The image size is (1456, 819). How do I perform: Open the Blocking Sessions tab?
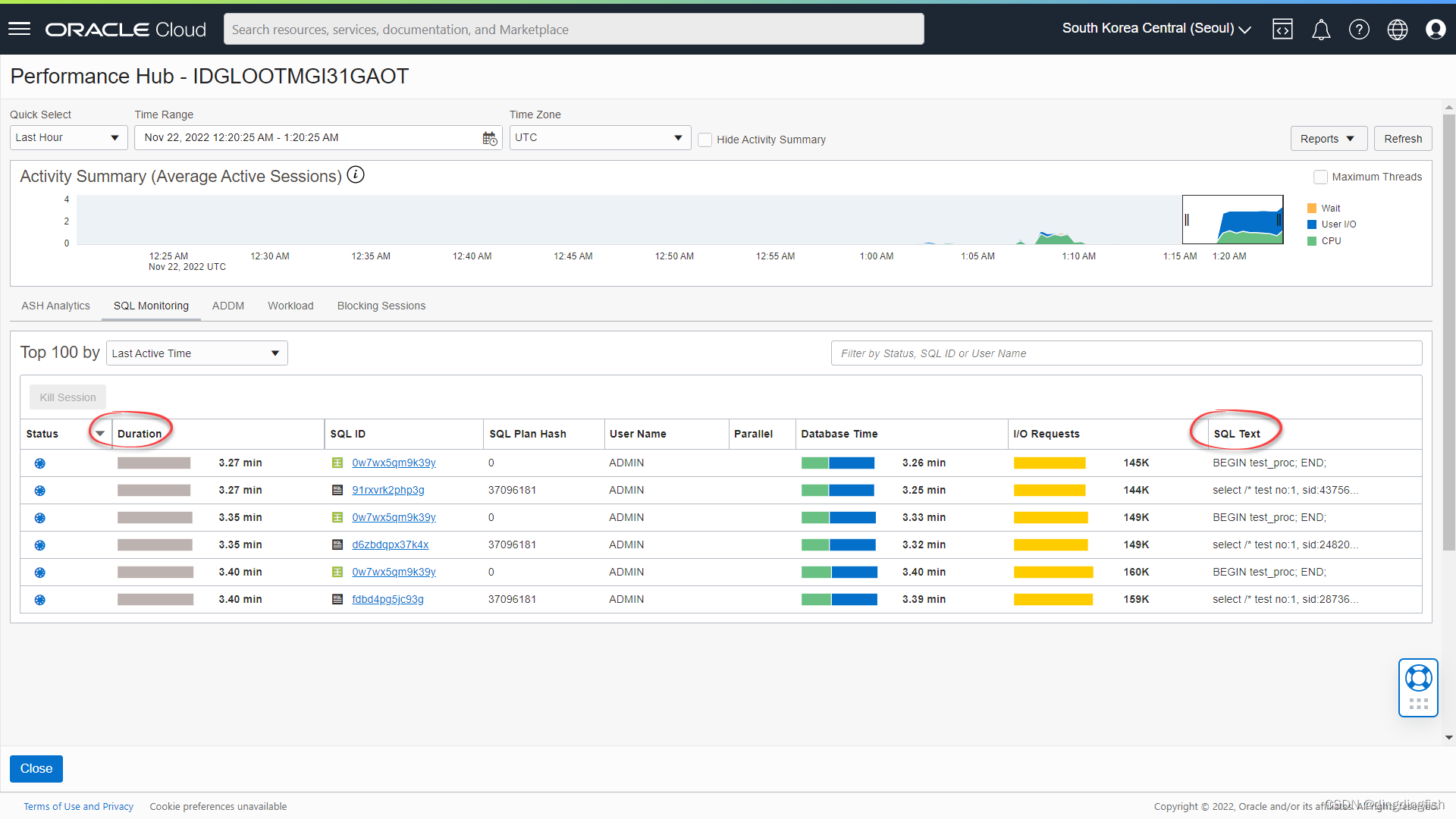381,306
